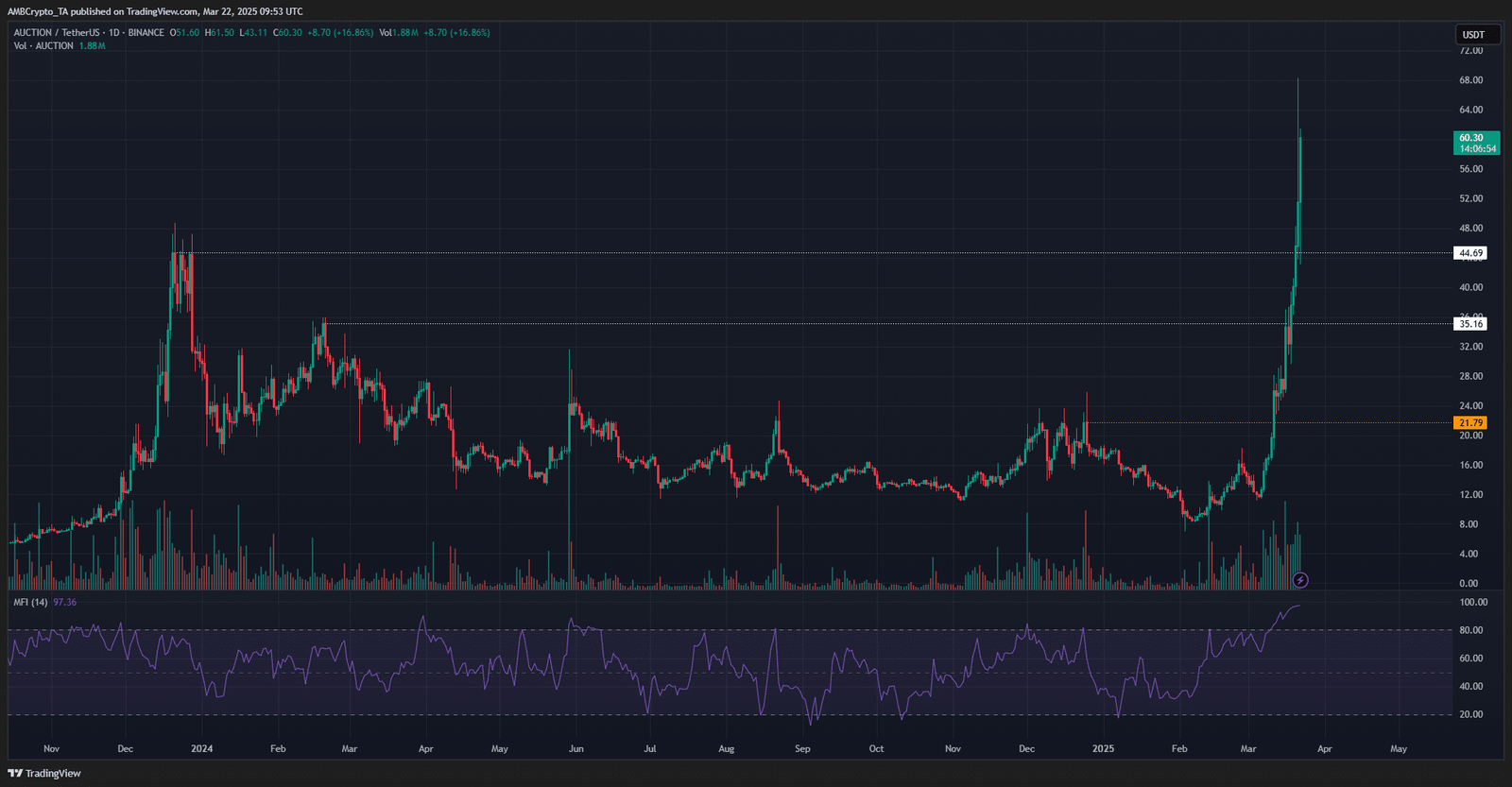Click the 35.16 horizontal level price label

(1470, 324)
